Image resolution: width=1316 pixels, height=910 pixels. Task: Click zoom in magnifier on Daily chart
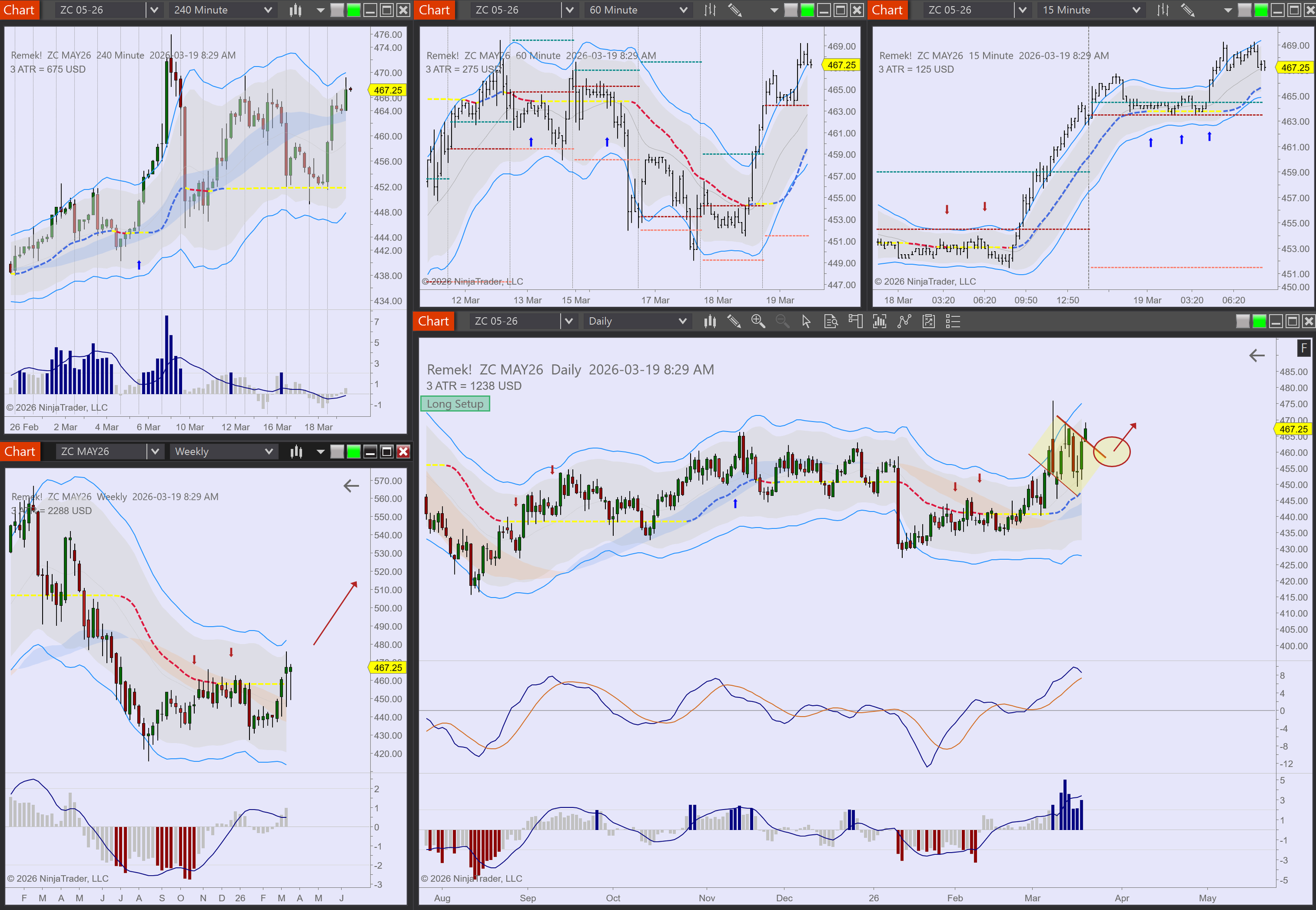click(758, 322)
